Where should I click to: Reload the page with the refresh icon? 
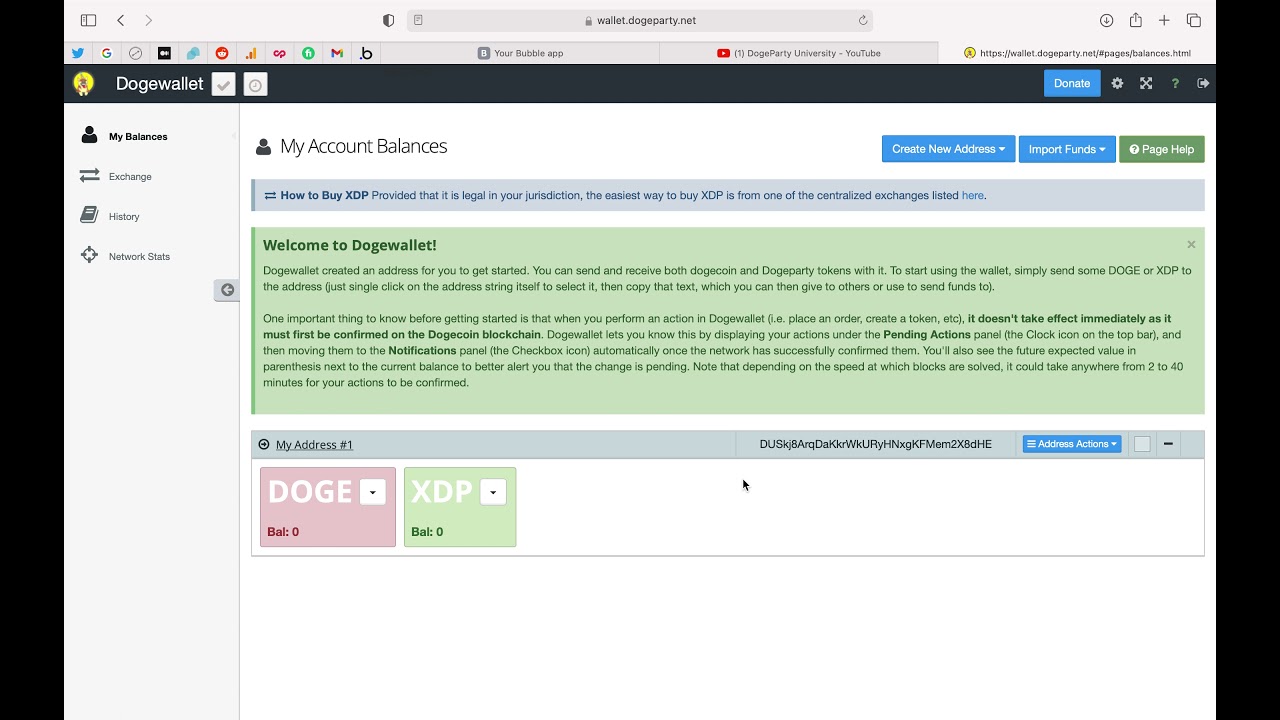point(863,20)
